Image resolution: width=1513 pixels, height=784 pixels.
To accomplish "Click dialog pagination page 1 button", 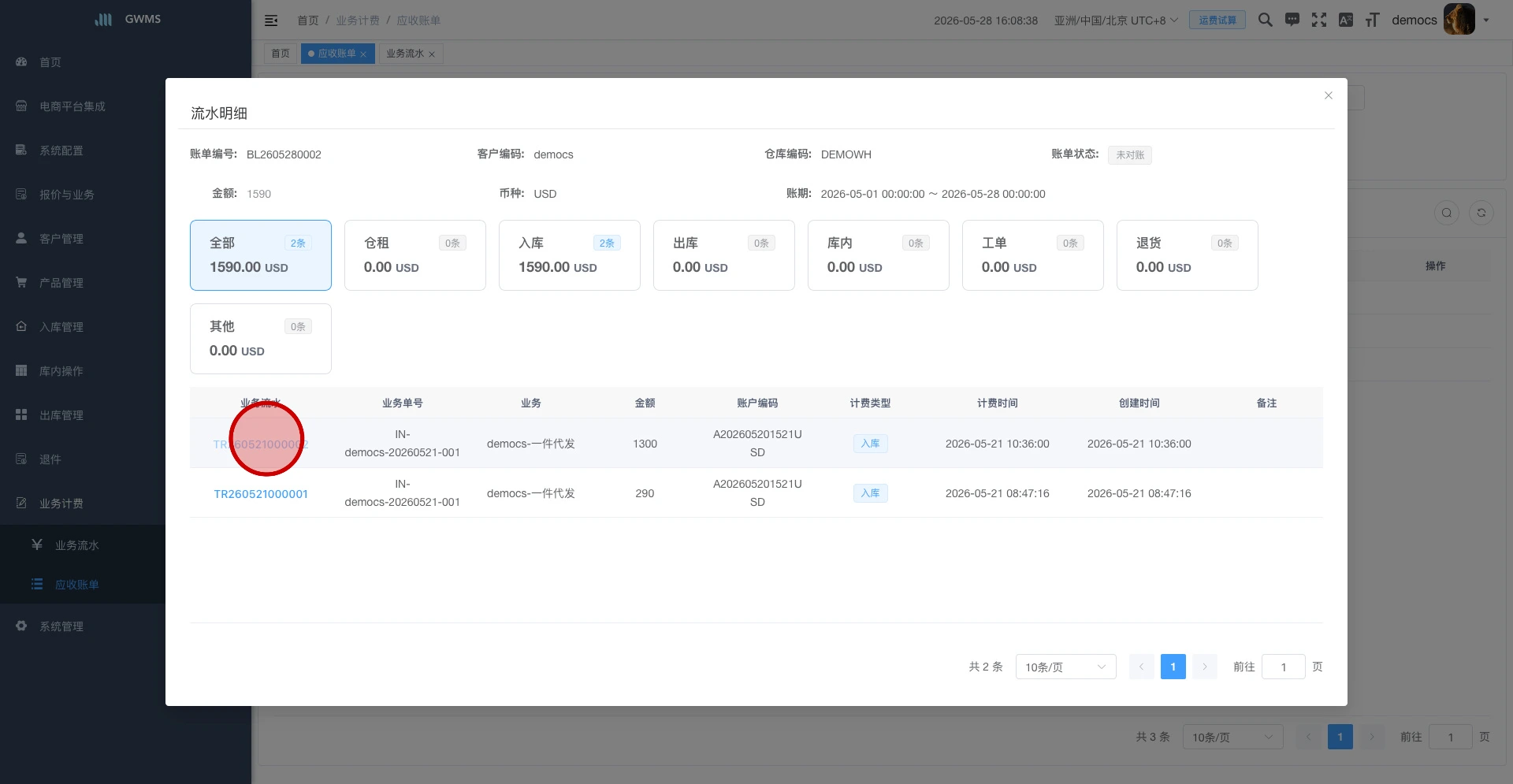I will [1173, 667].
